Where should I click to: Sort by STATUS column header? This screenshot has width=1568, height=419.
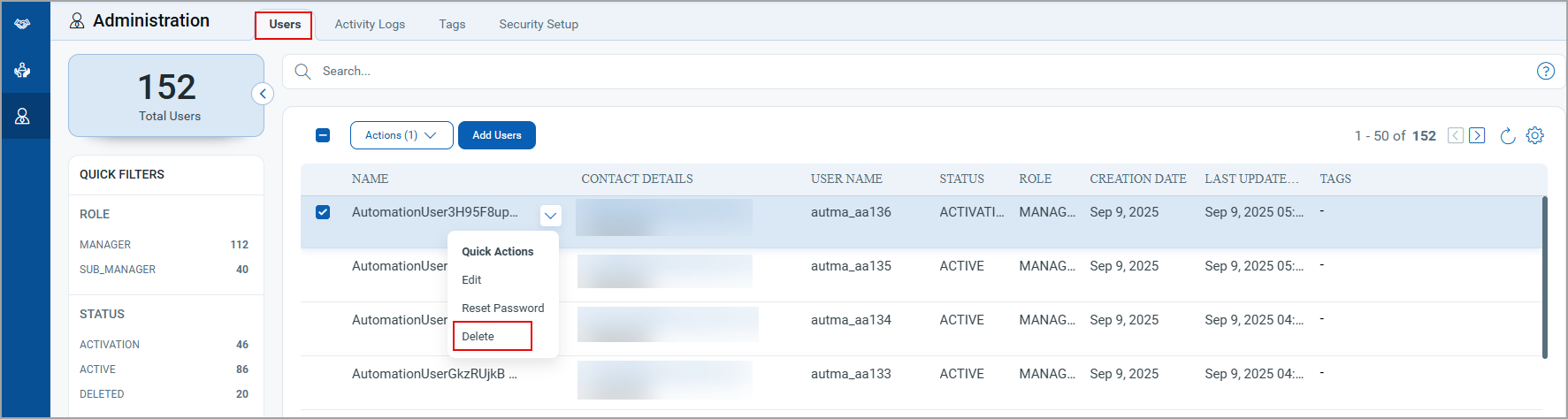click(961, 179)
